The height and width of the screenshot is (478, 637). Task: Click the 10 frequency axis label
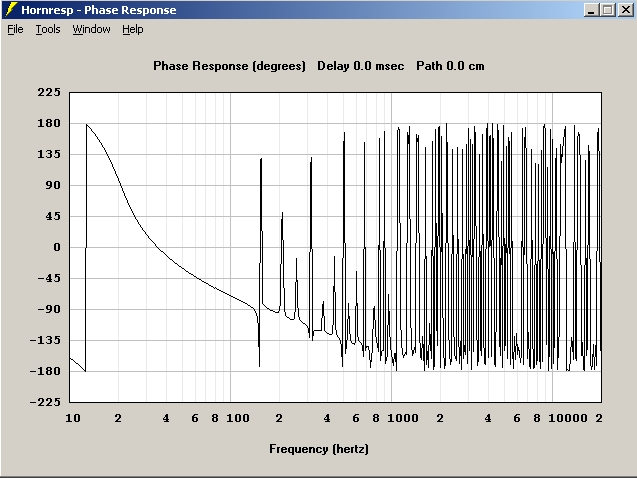point(73,418)
